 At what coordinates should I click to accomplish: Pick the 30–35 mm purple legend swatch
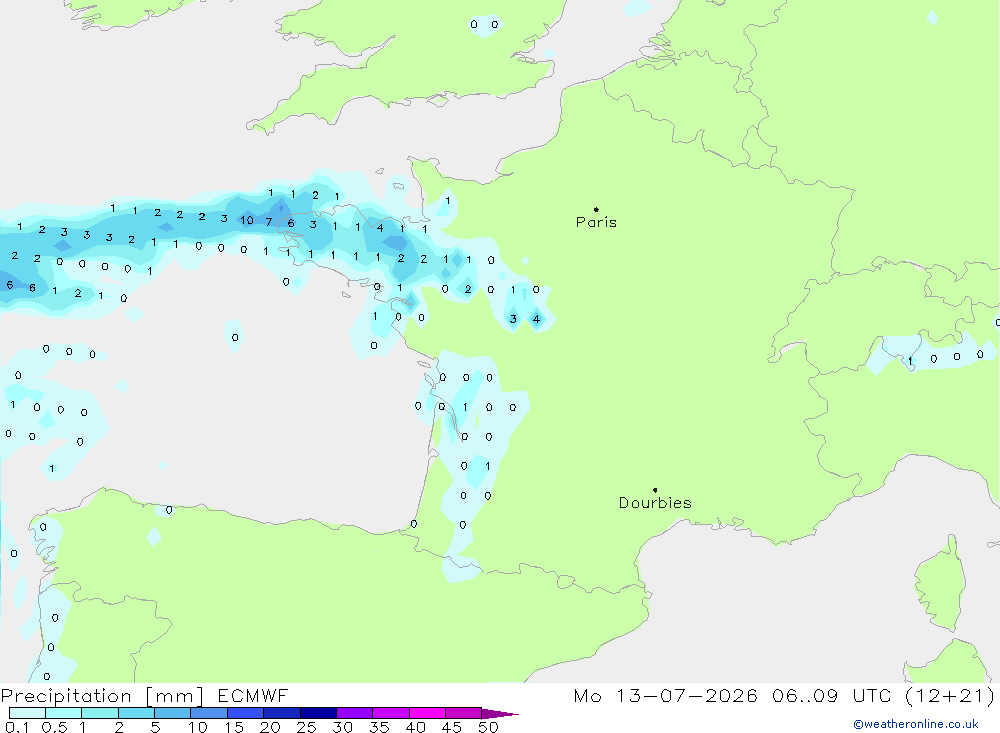(355, 713)
